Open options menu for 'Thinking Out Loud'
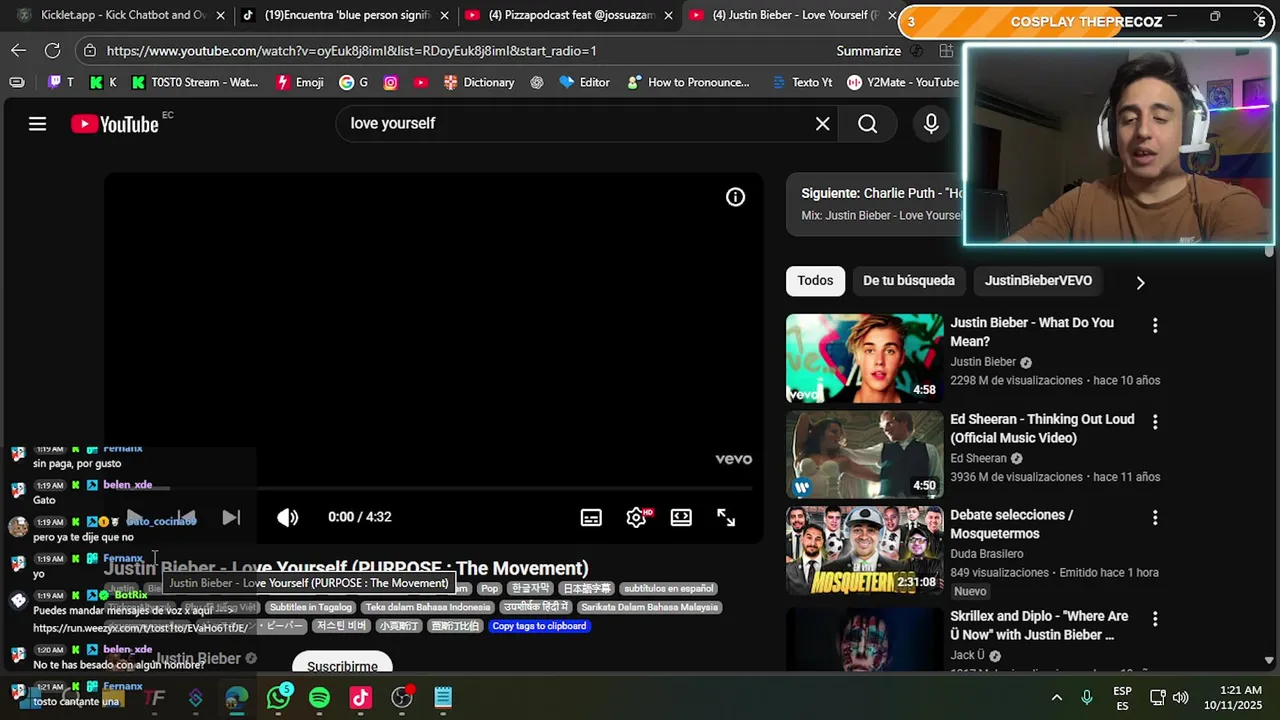1280x720 pixels. (x=1155, y=422)
